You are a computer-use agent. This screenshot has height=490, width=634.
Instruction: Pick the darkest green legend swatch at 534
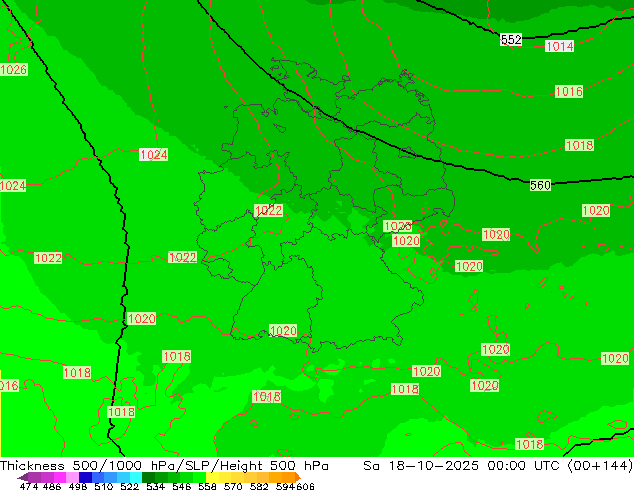point(148,477)
